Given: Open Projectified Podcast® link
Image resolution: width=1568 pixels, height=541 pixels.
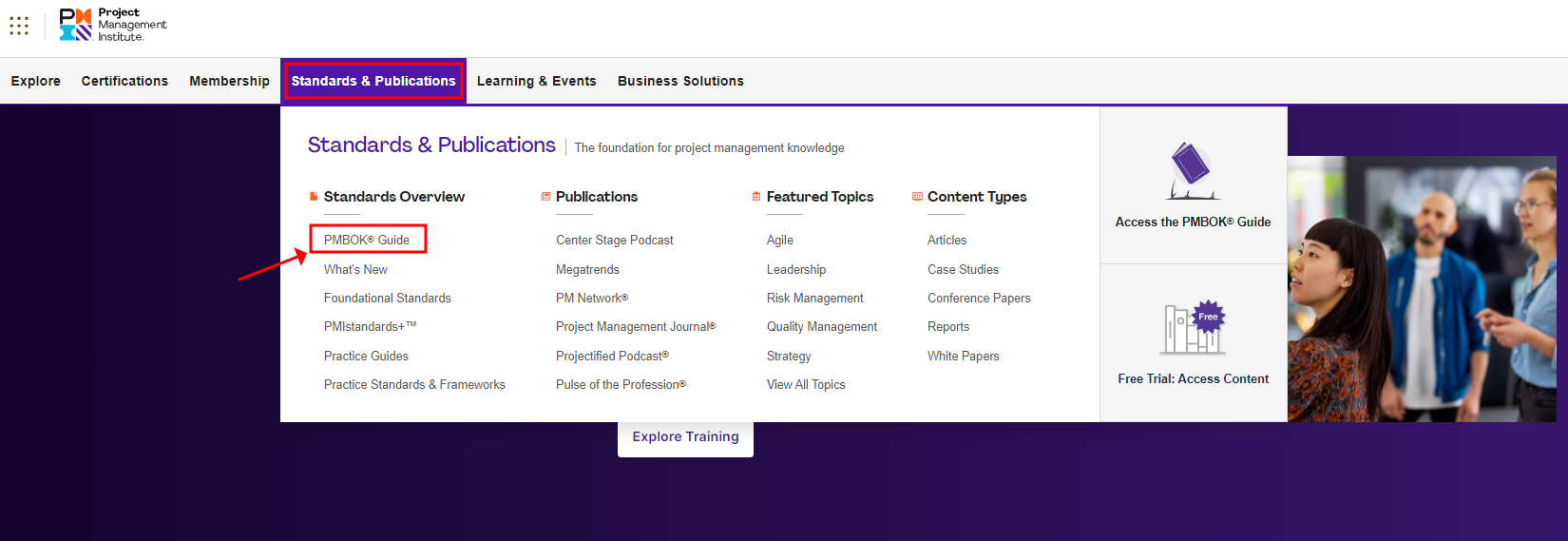Looking at the screenshot, I should (612, 357).
